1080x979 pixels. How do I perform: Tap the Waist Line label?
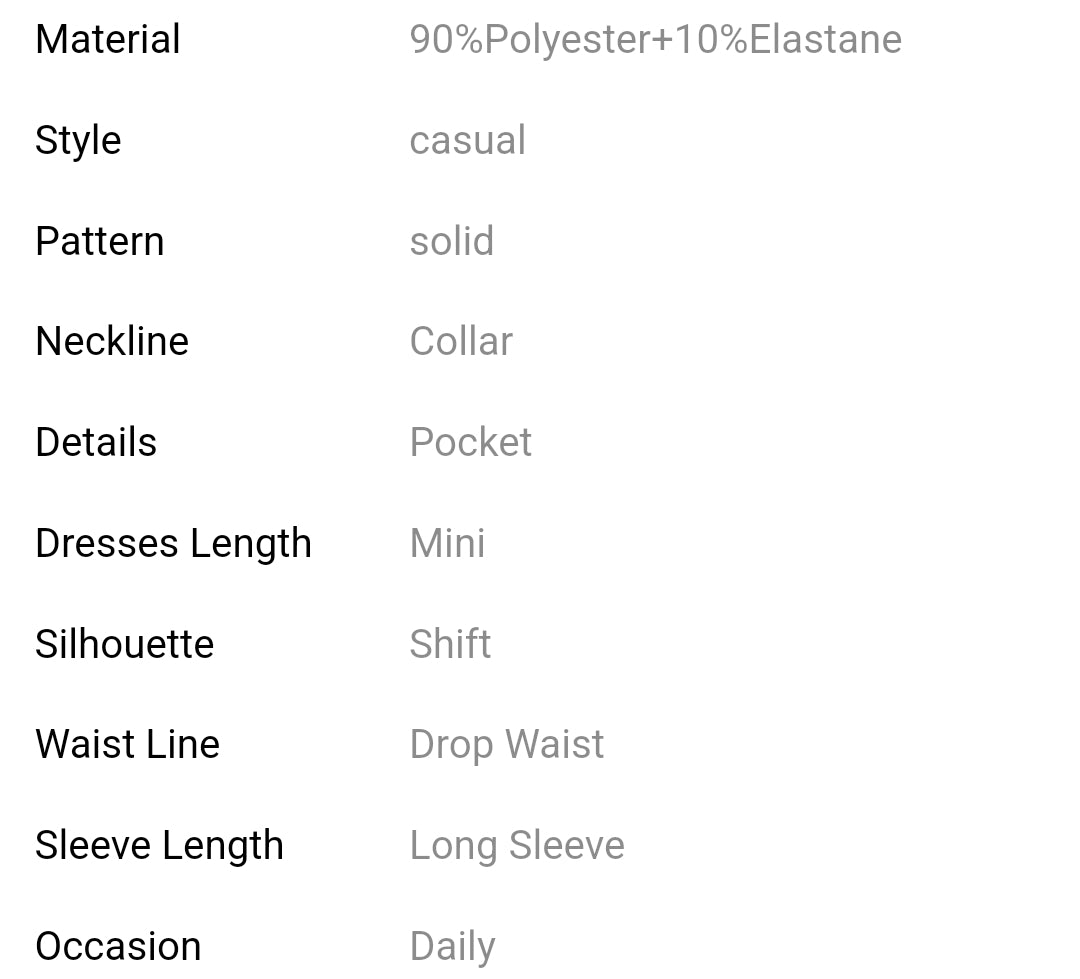tap(127, 744)
